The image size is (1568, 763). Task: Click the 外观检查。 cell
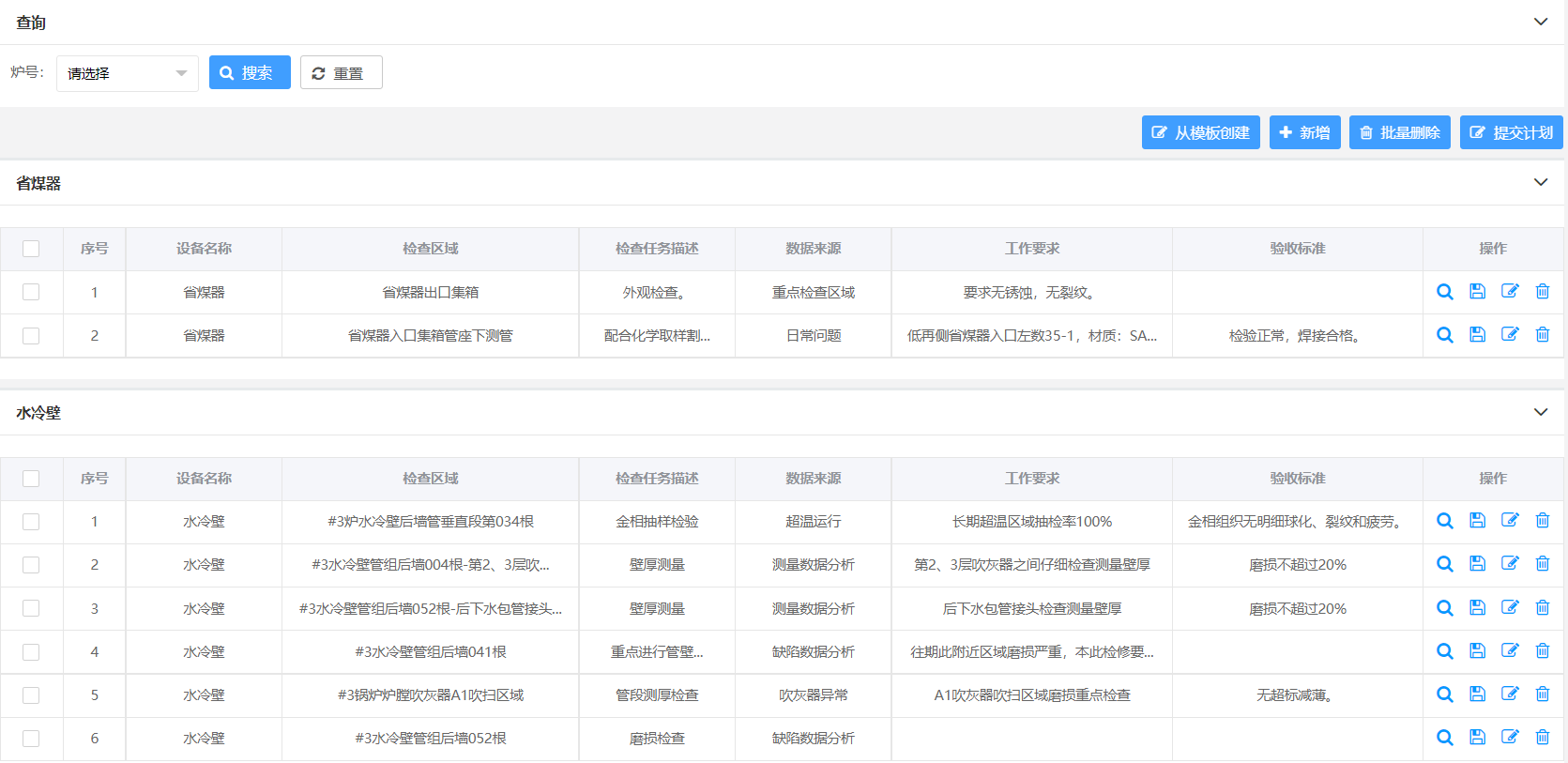pos(657,292)
